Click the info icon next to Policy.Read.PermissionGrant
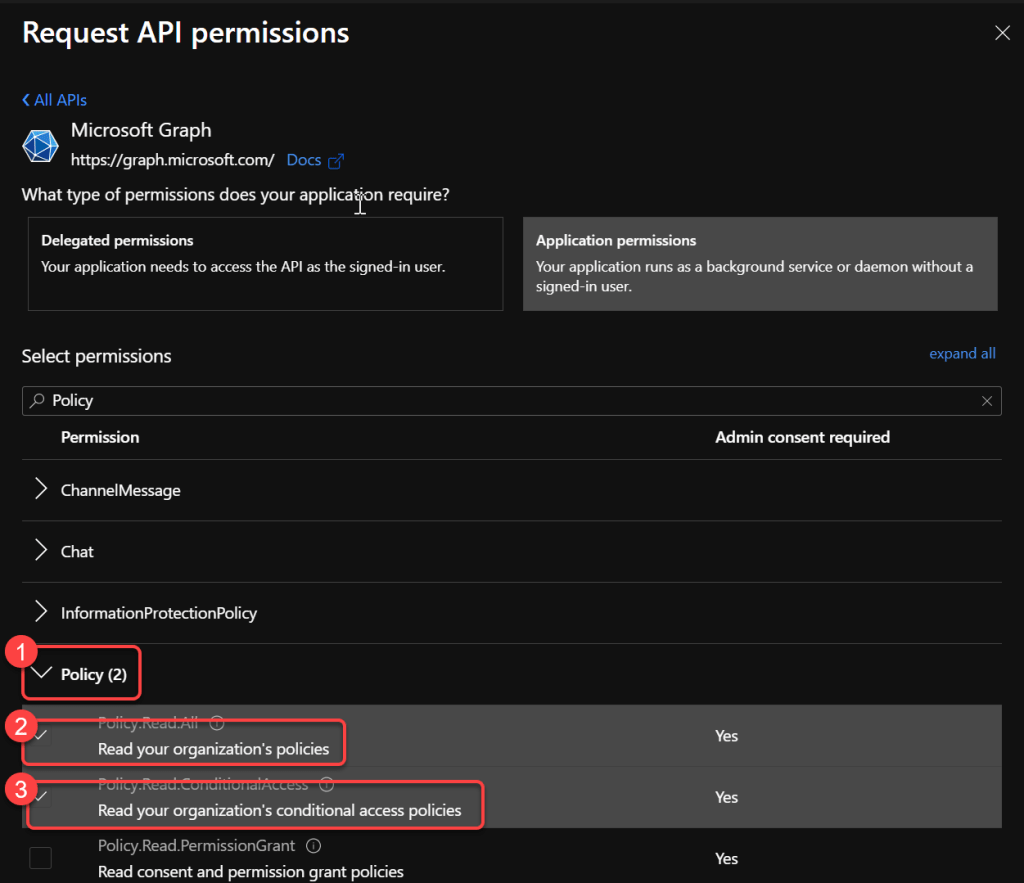 click(313, 846)
